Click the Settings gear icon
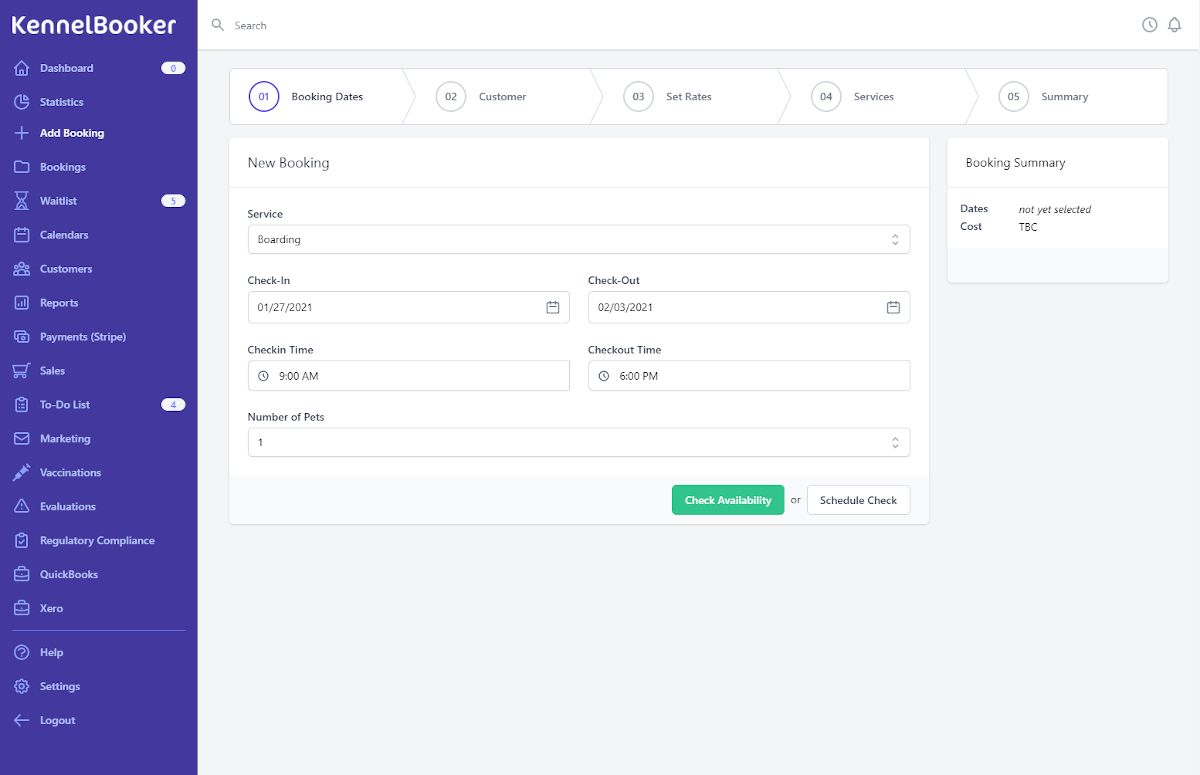Screen dimensions: 1200x775 point(22,687)
